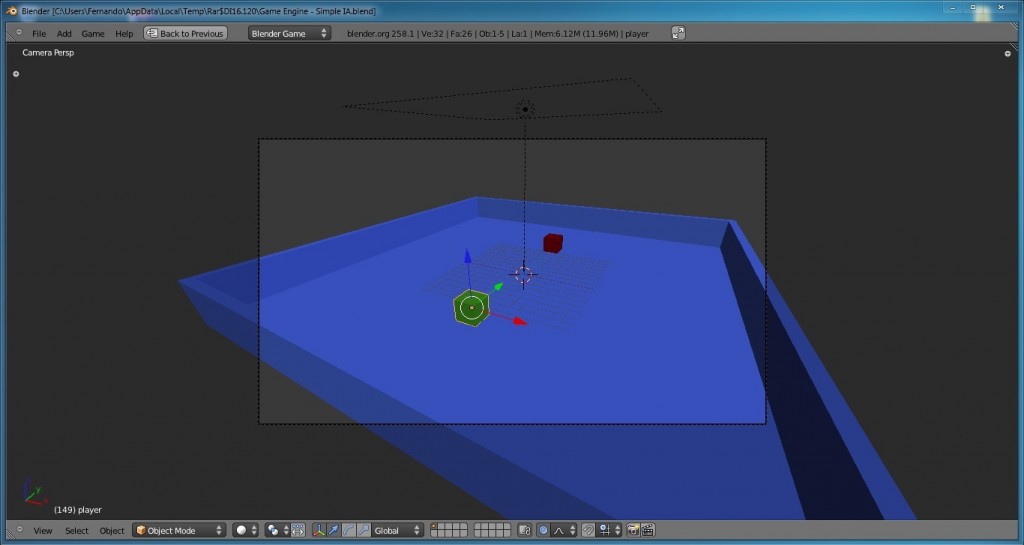Open the viewport shading dropdown
Image resolution: width=1024 pixels, height=545 pixels.
point(246,531)
